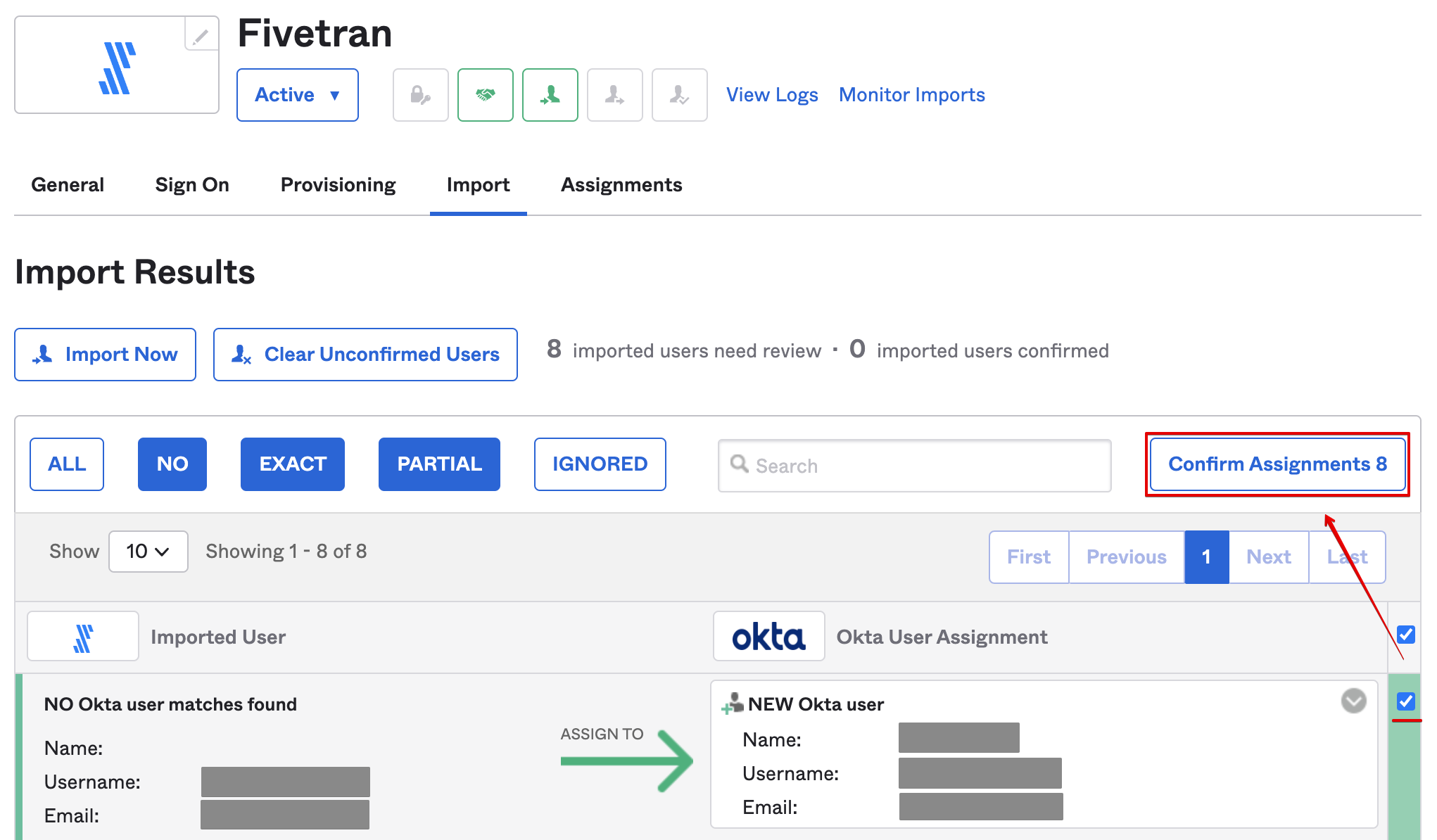Click the Import Now button

coord(106,355)
